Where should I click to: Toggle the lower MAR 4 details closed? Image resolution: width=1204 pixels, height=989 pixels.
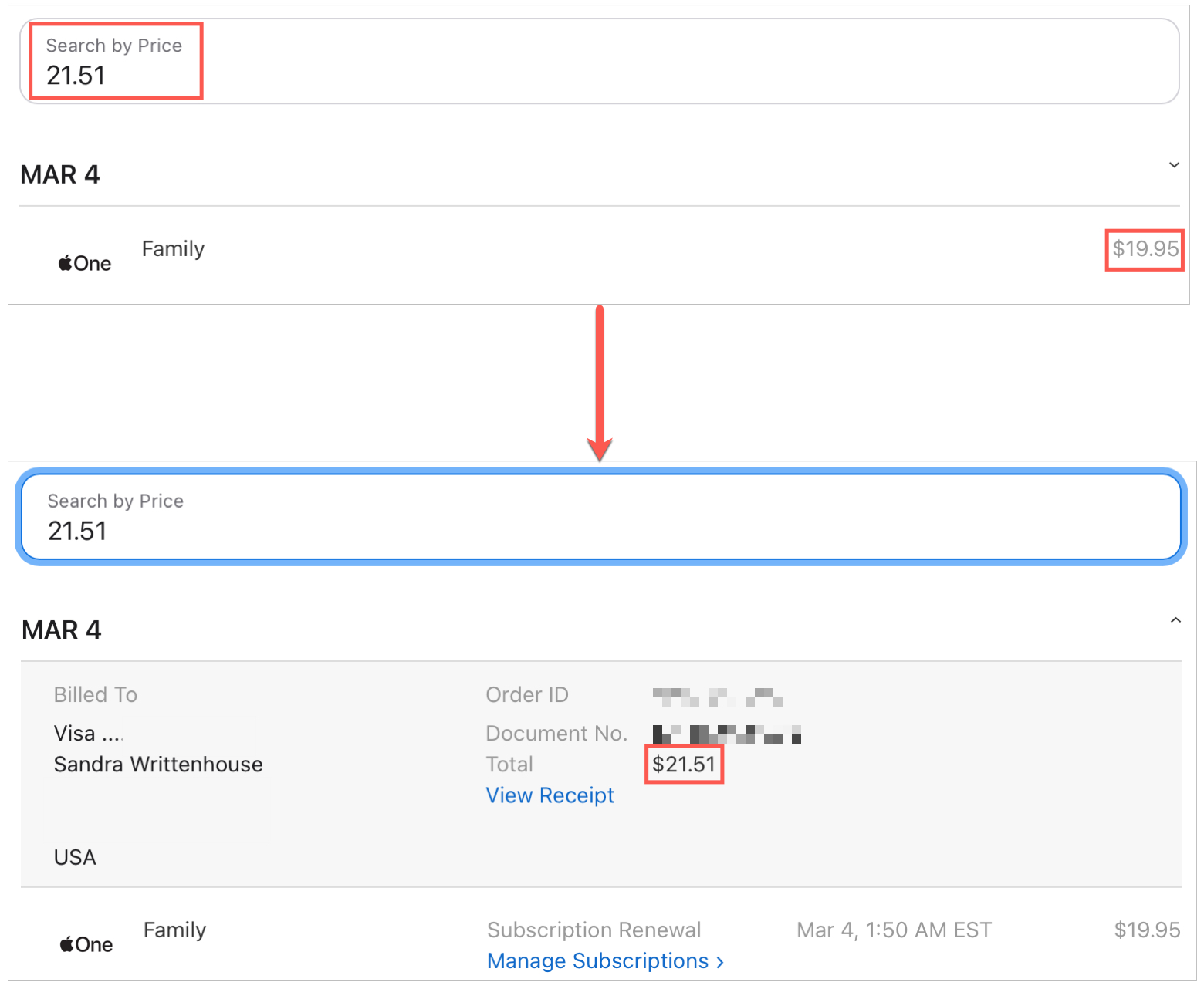coord(1176,619)
